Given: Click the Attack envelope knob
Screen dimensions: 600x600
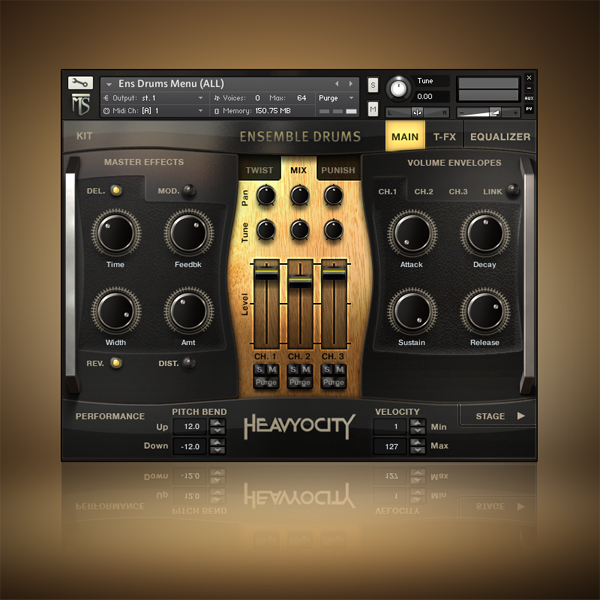Looking at the screenshot, I should coord(410,235).
